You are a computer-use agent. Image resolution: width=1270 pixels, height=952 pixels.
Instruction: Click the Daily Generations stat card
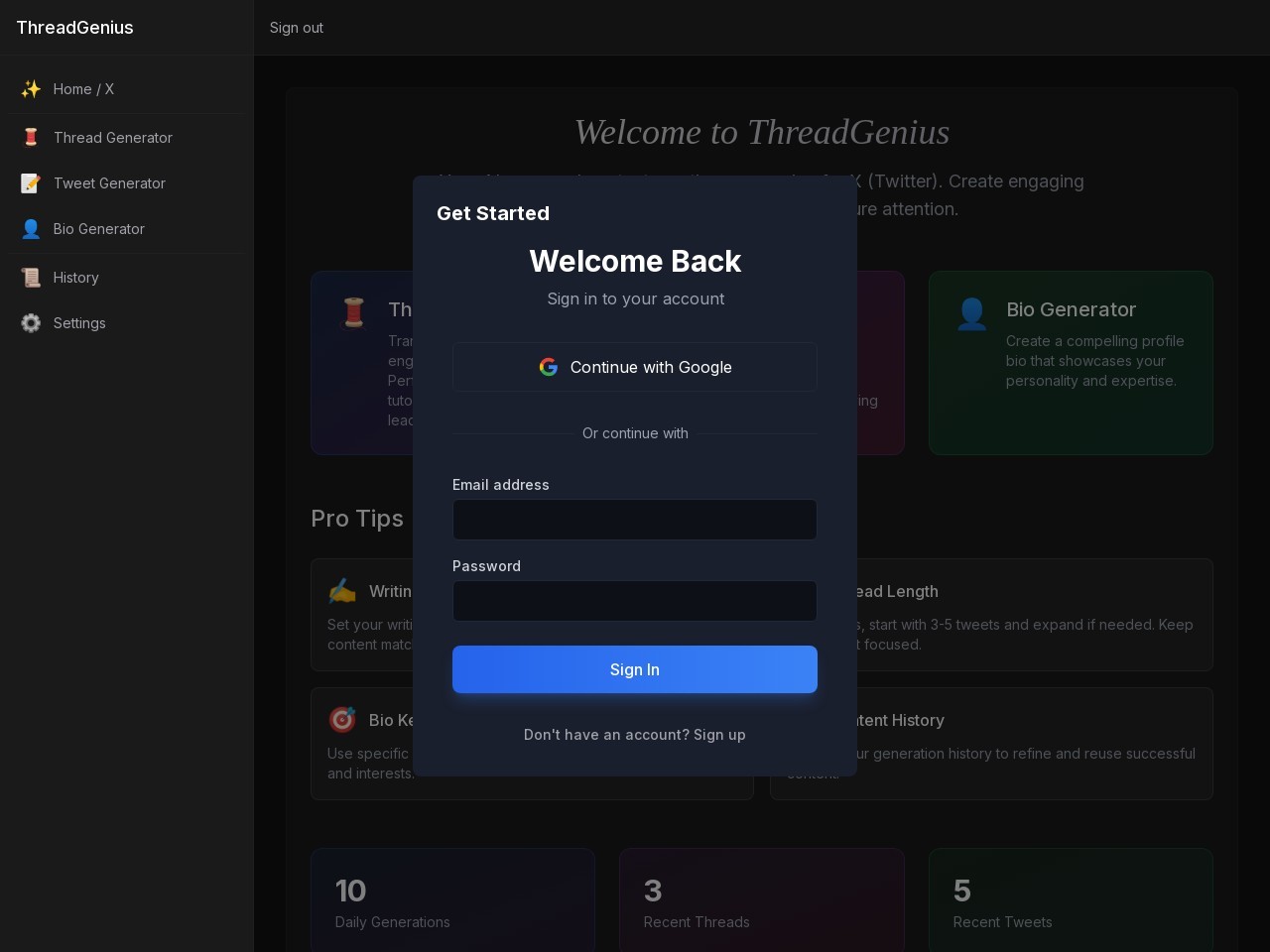tap(452, 900)
